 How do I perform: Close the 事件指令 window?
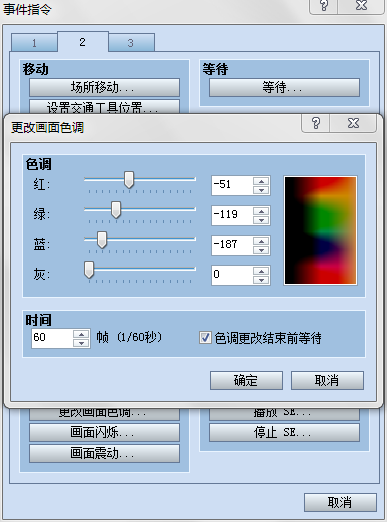coord(361,6)
